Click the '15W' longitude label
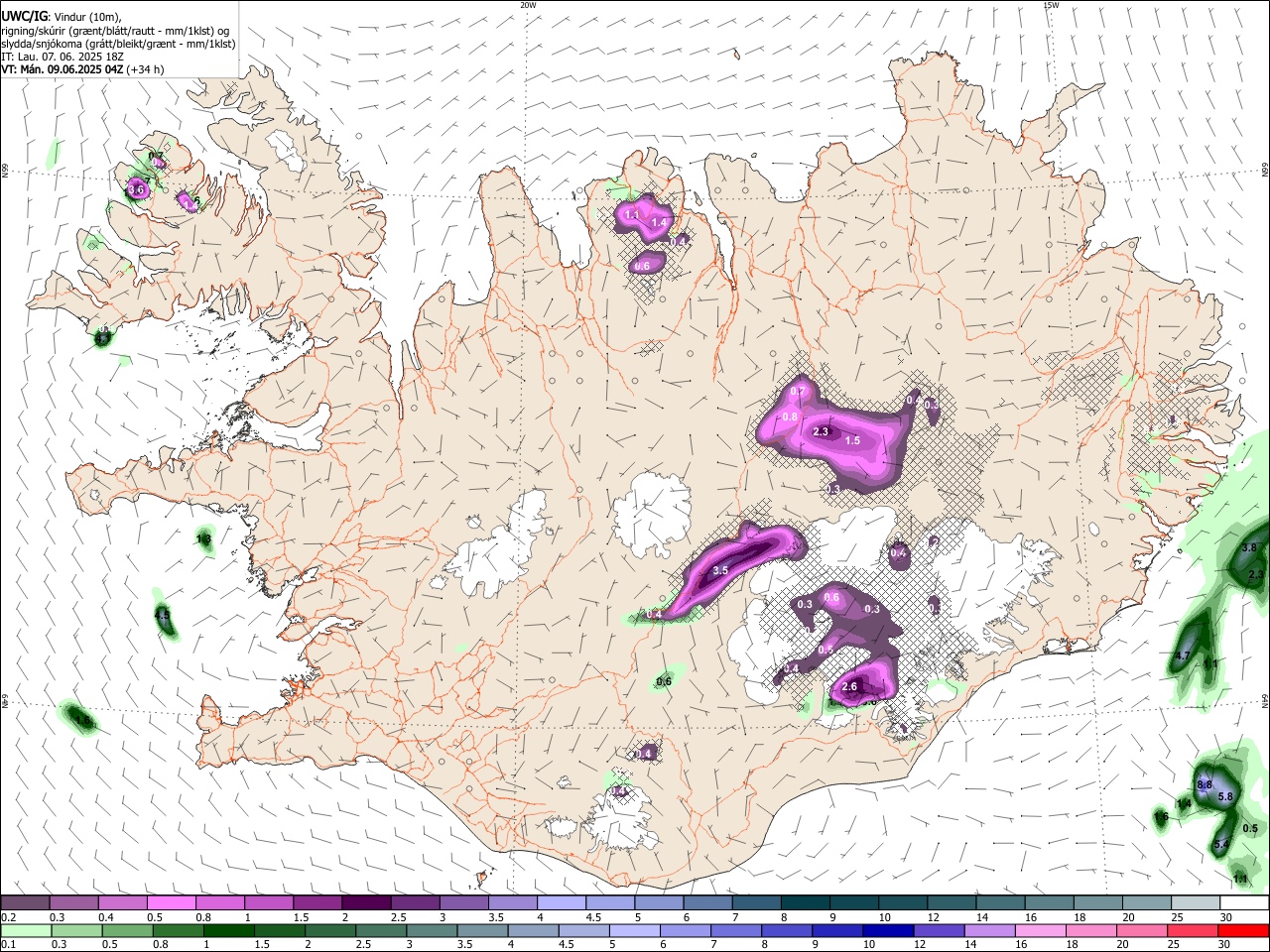 [x=1051, y=5]
